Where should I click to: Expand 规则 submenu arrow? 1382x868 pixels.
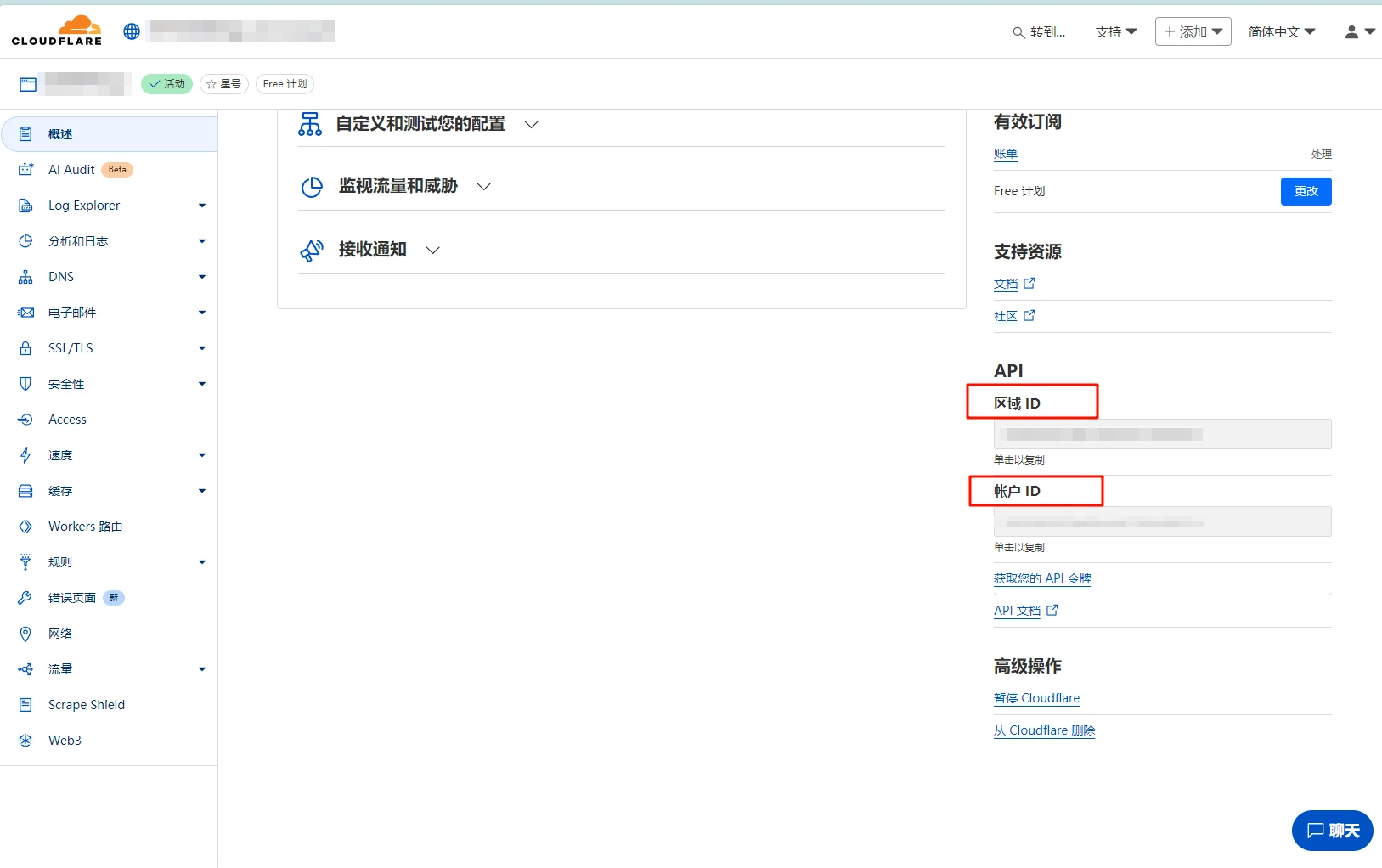click(202, 562)
